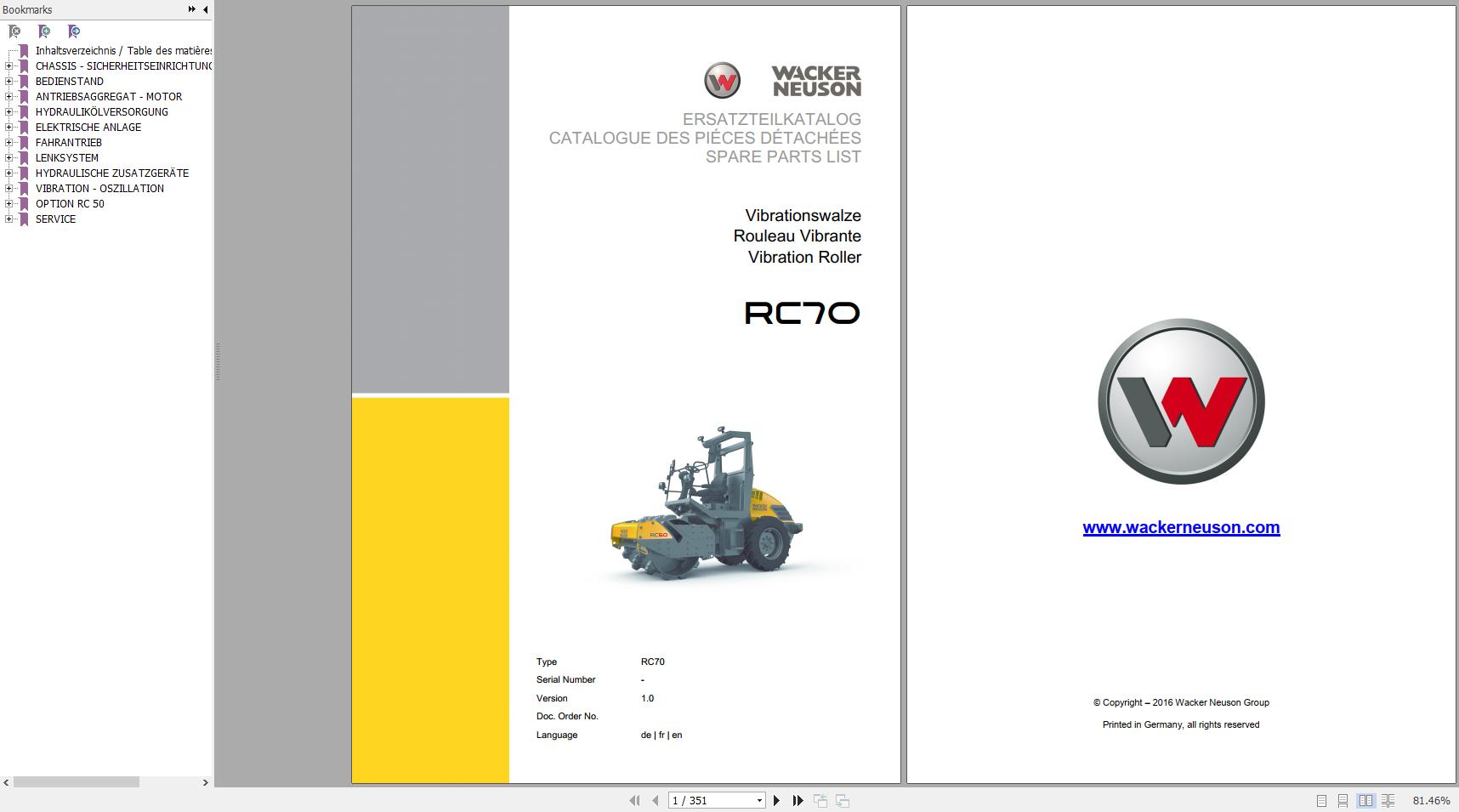Switch to single page view
The height and width of the screenshot is (812, 1459).
(x=1321, y=800)
